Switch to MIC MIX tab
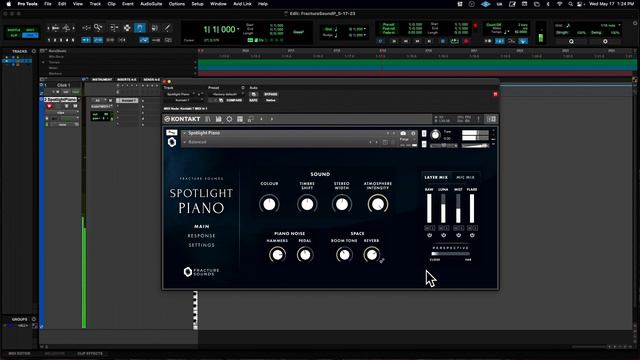The height and width of the screenshot is (360, 640). tap(465, 178)
